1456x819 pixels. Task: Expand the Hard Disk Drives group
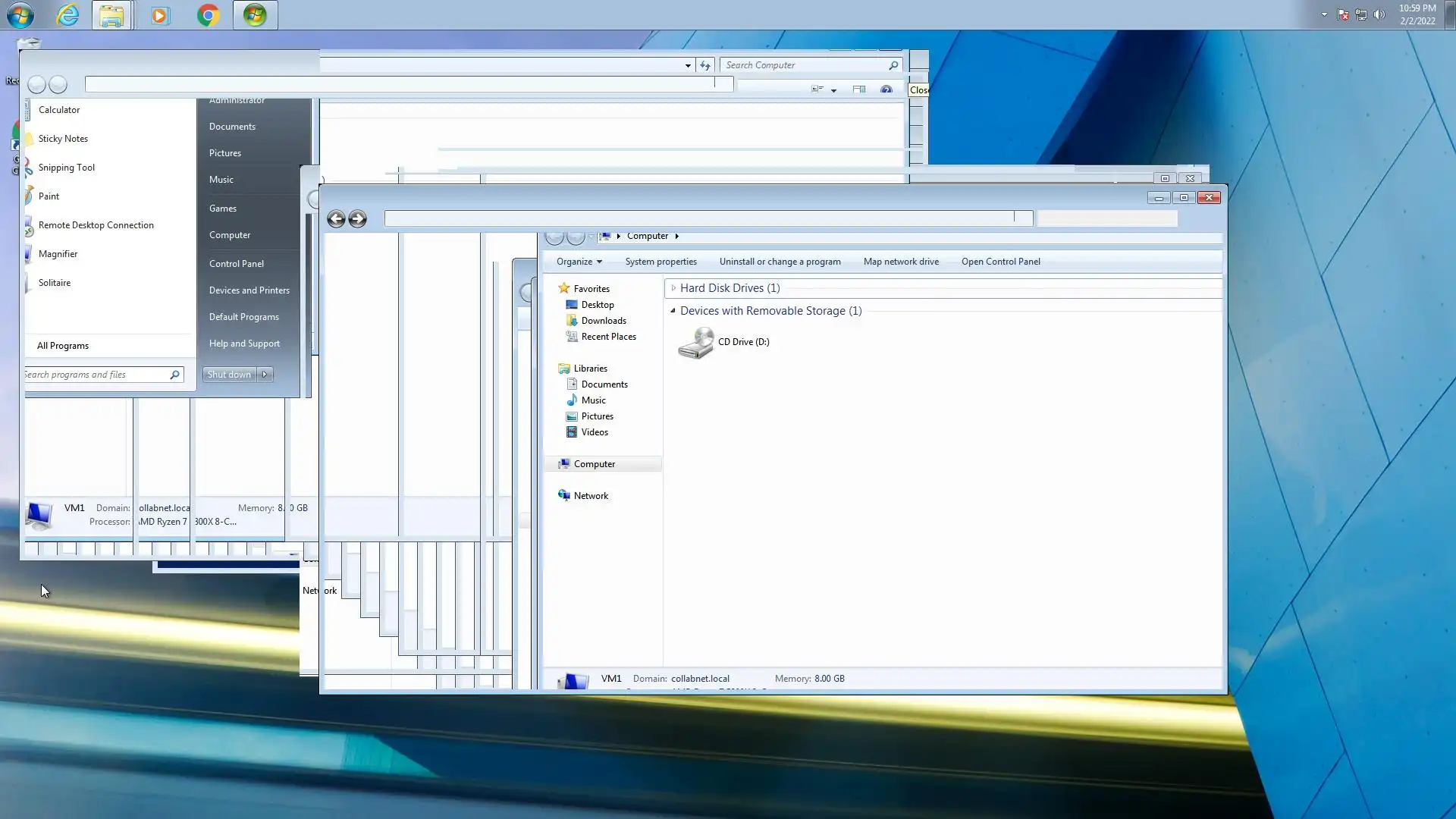click(x=673, y=288)
